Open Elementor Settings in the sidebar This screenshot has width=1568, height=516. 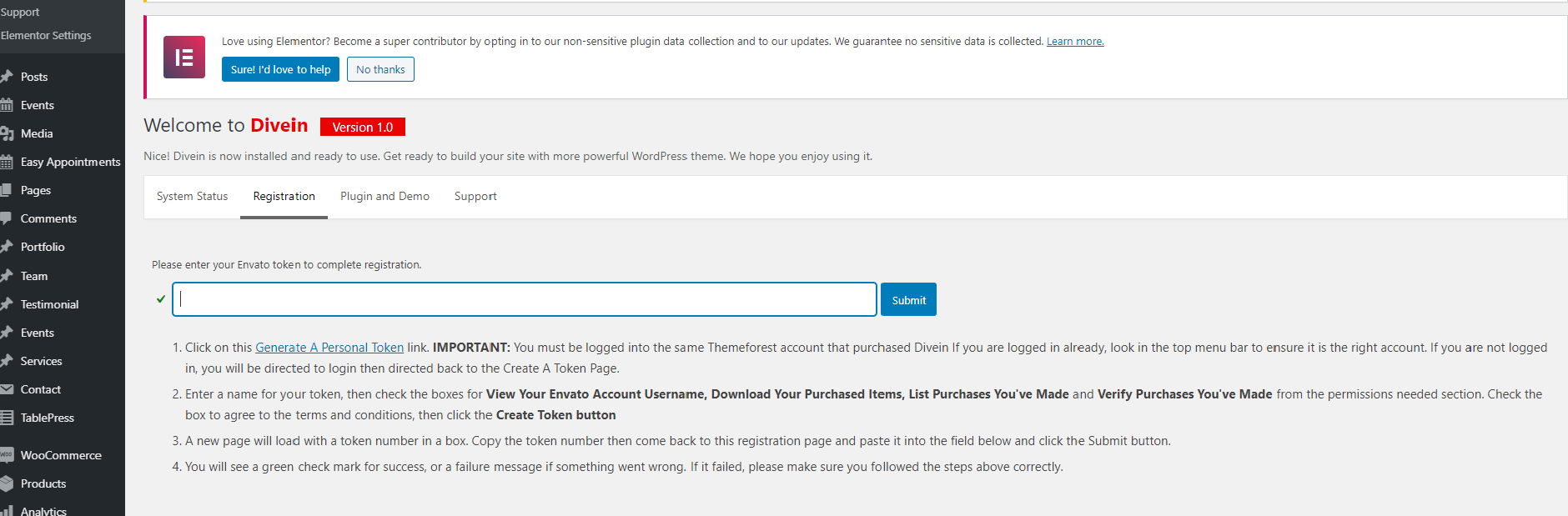pos(46,36)
